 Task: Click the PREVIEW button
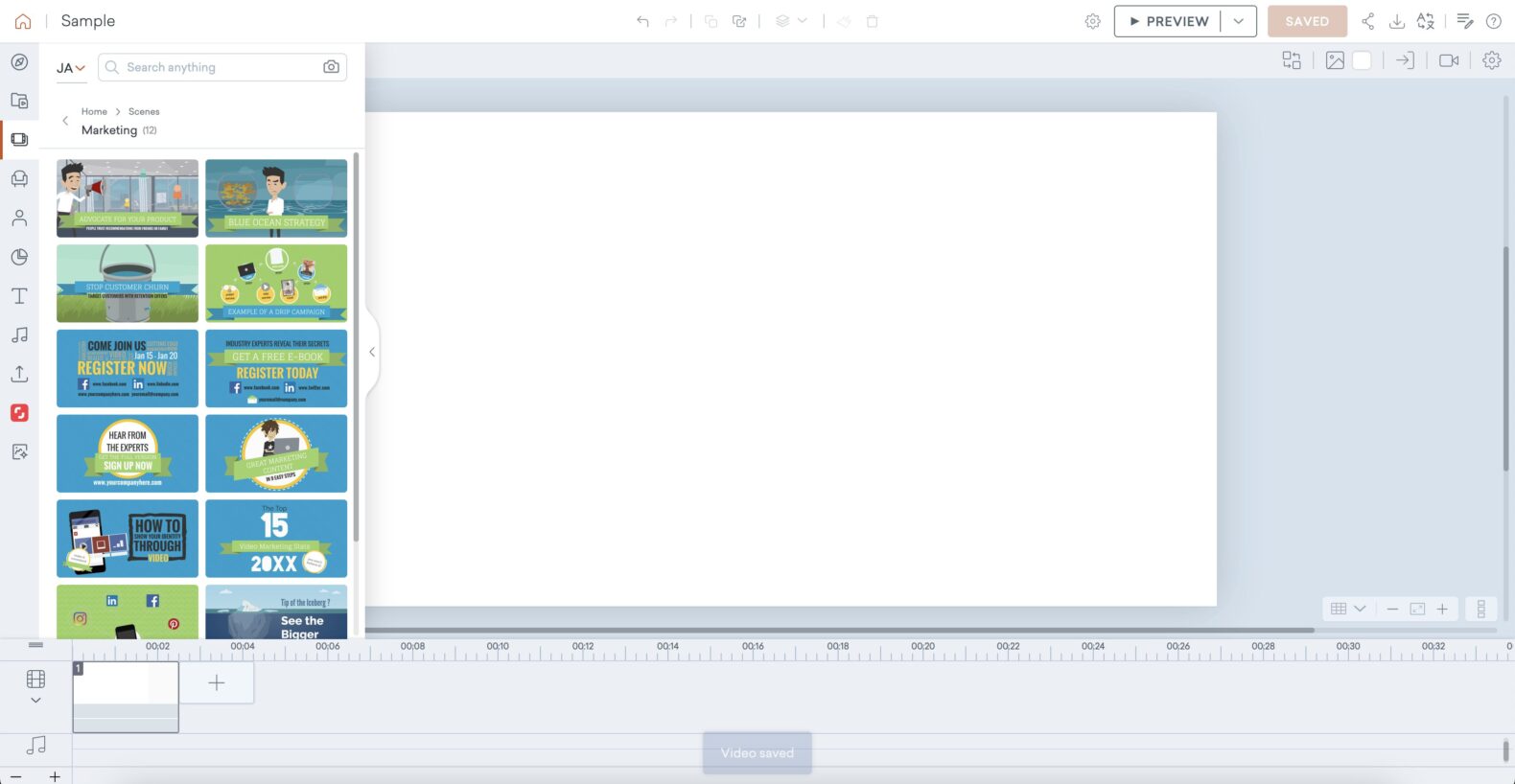[x=1168, y=21]
